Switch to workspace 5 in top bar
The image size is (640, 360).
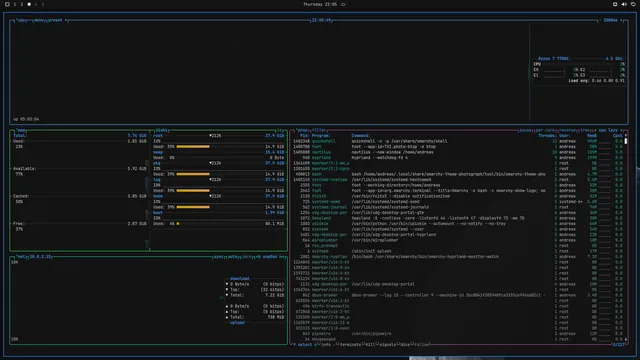pyautogui.click(x=43, y=4)
